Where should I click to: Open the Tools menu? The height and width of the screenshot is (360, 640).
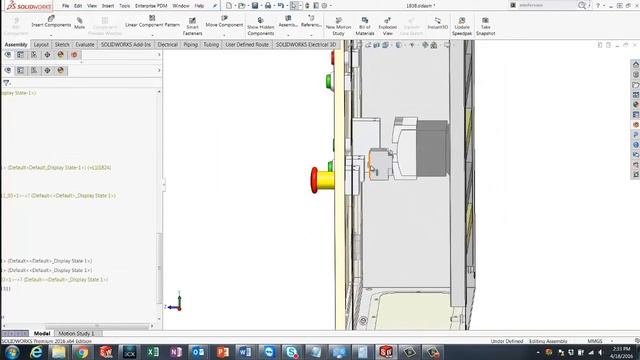pos(124,6)
